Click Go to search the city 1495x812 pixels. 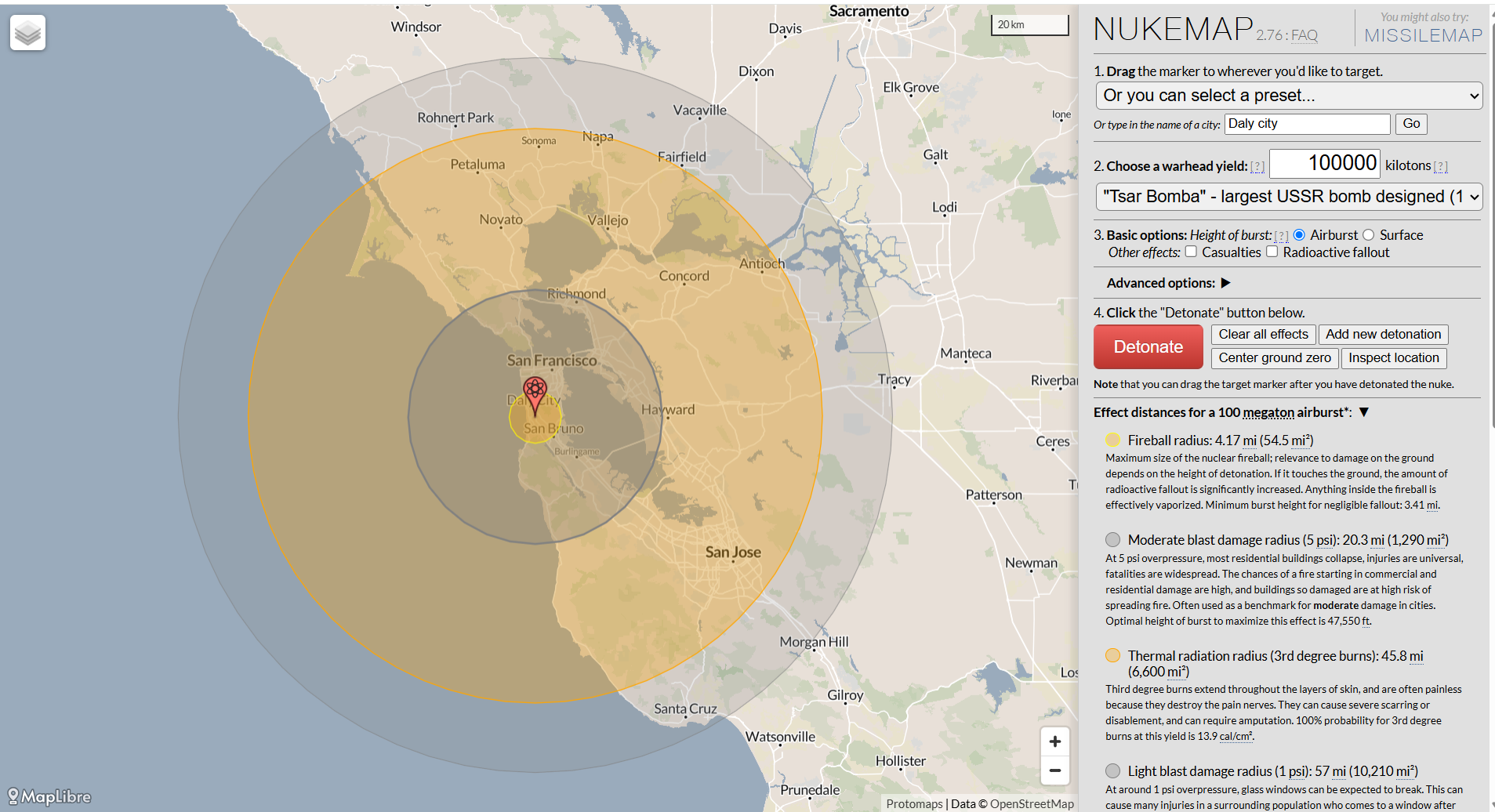click(x=1411, y=124)
